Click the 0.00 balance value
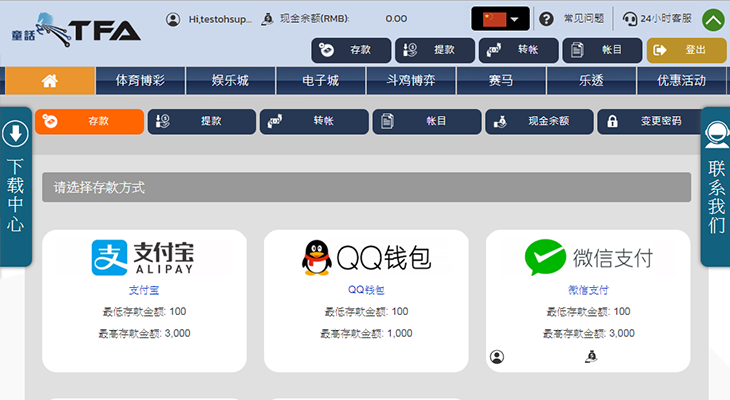This screenshot has height=400, width=730. pos(396,19)
